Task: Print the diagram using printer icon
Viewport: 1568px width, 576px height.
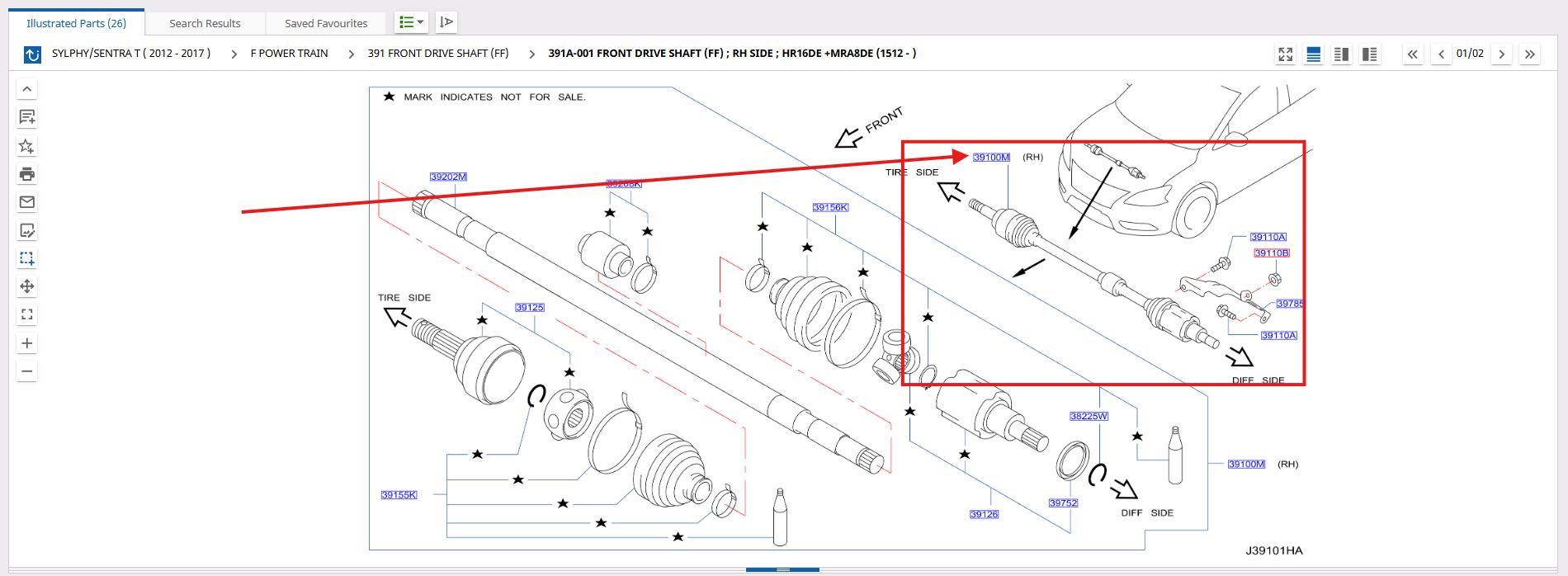Action: tap(27, 174)
